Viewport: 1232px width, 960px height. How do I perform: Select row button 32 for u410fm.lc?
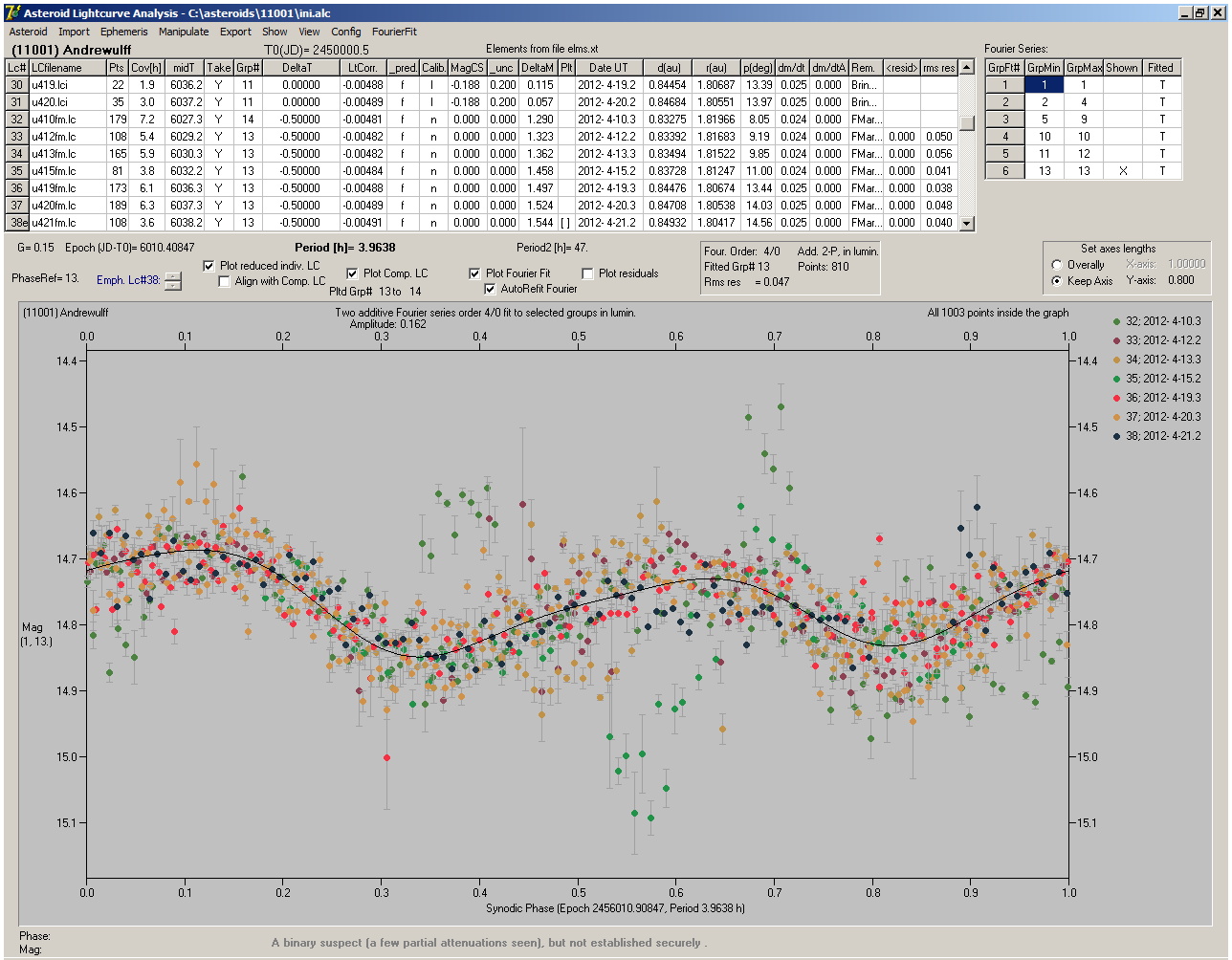pos(17,120)
